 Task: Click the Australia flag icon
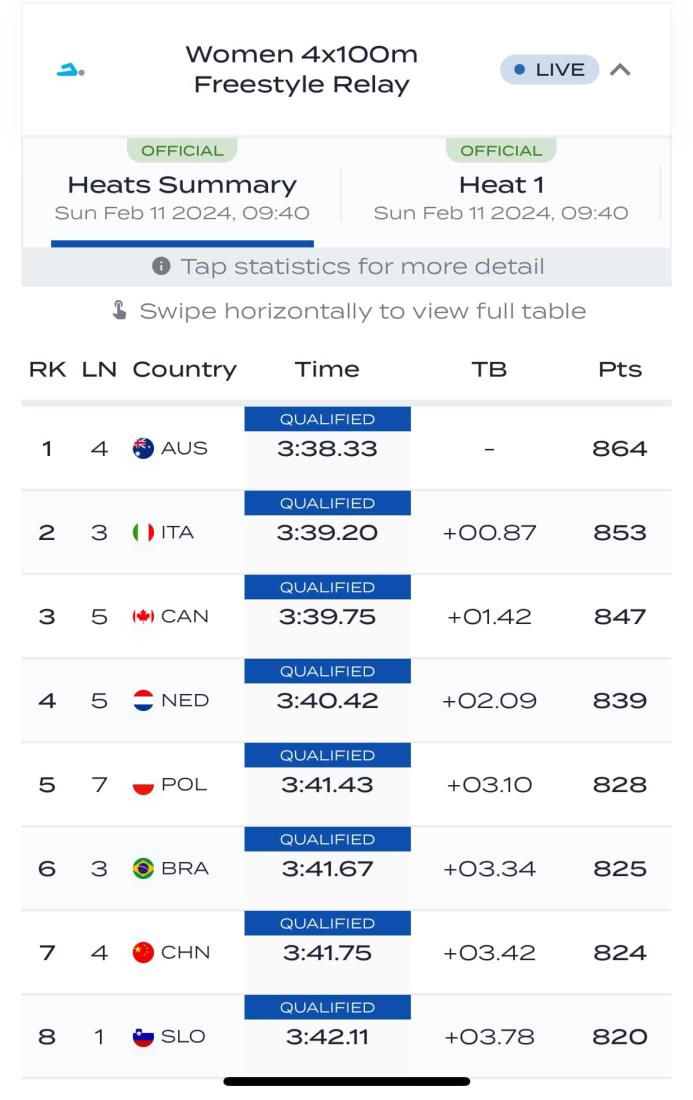[x=143, y=448]
